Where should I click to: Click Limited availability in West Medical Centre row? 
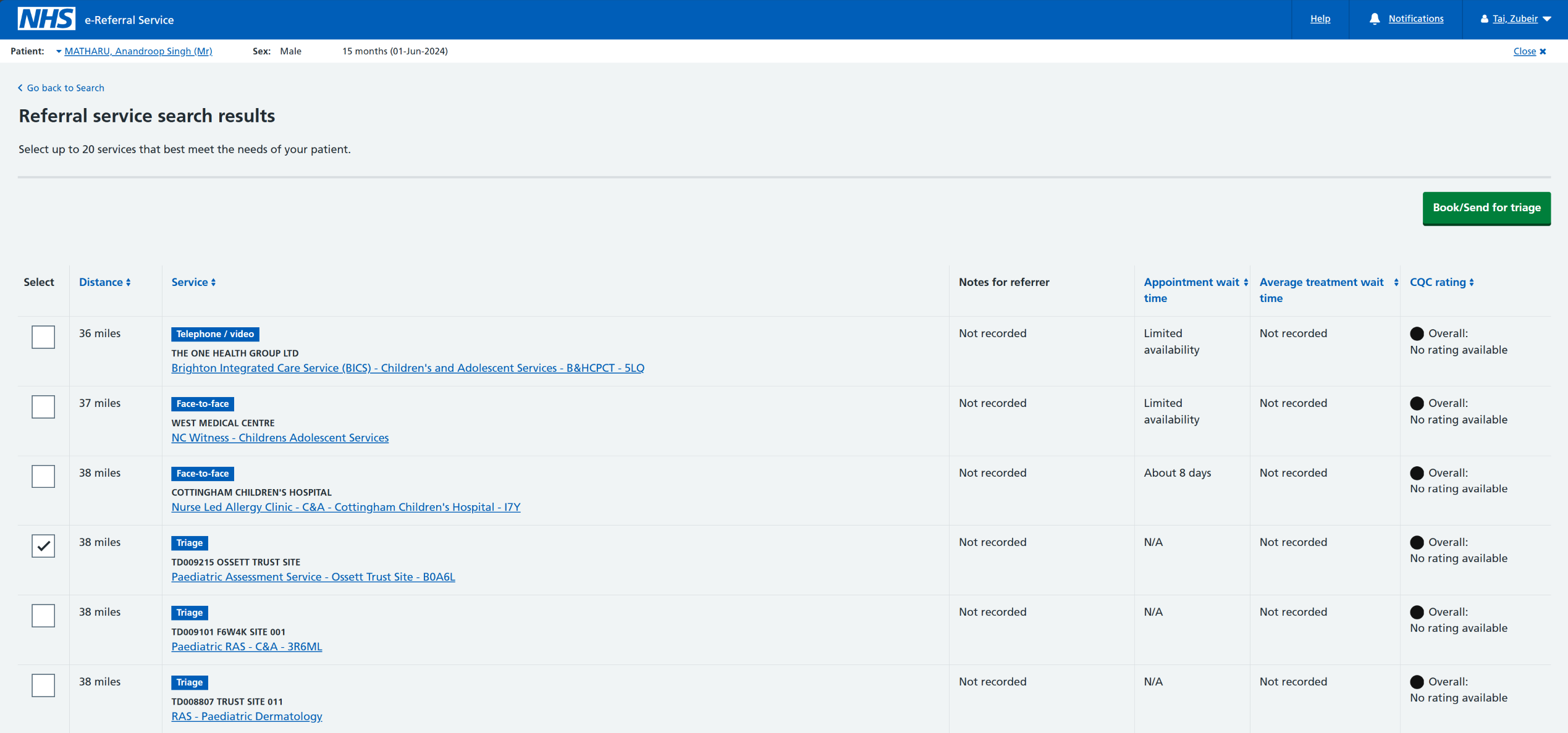1171,411
